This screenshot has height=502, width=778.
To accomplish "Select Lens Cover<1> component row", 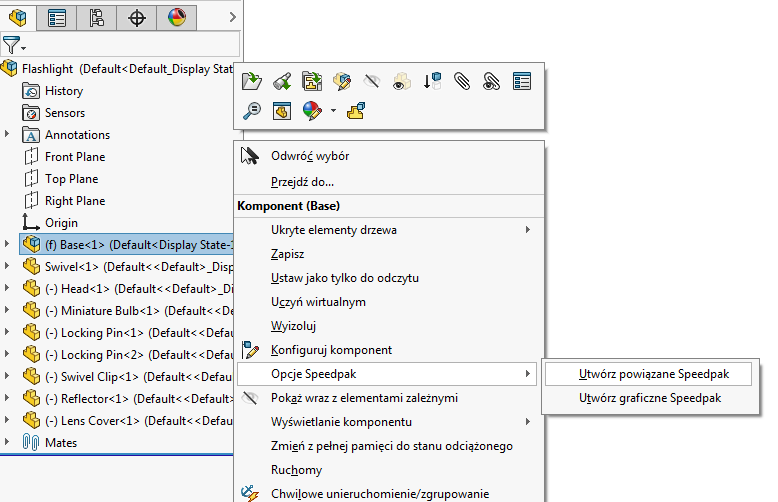I will (x=127, y=421).
